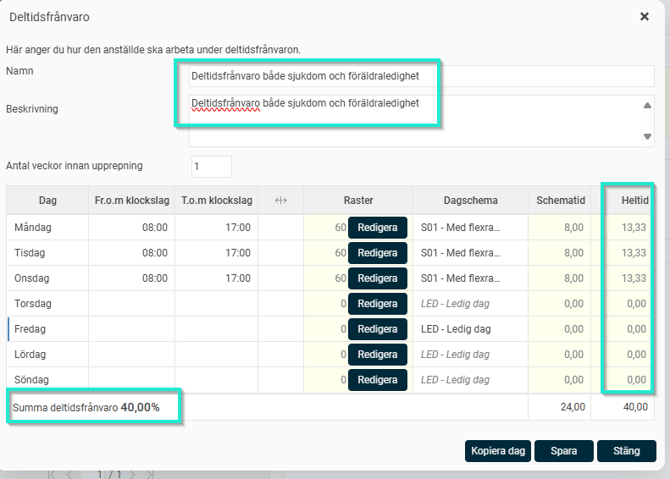
Task: Click into the Beskrivning text box
Action: pyautogui.click(x=412, y=119)
